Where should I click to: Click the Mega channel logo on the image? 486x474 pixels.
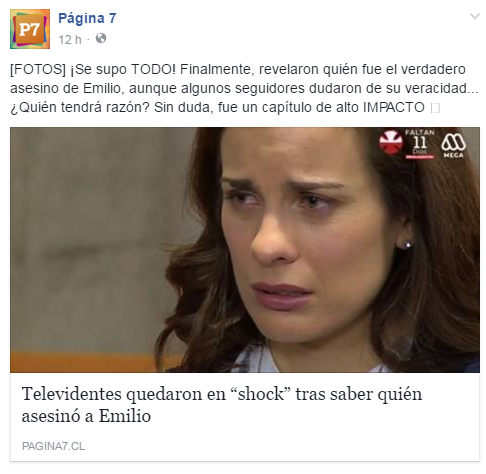(453, 145)
